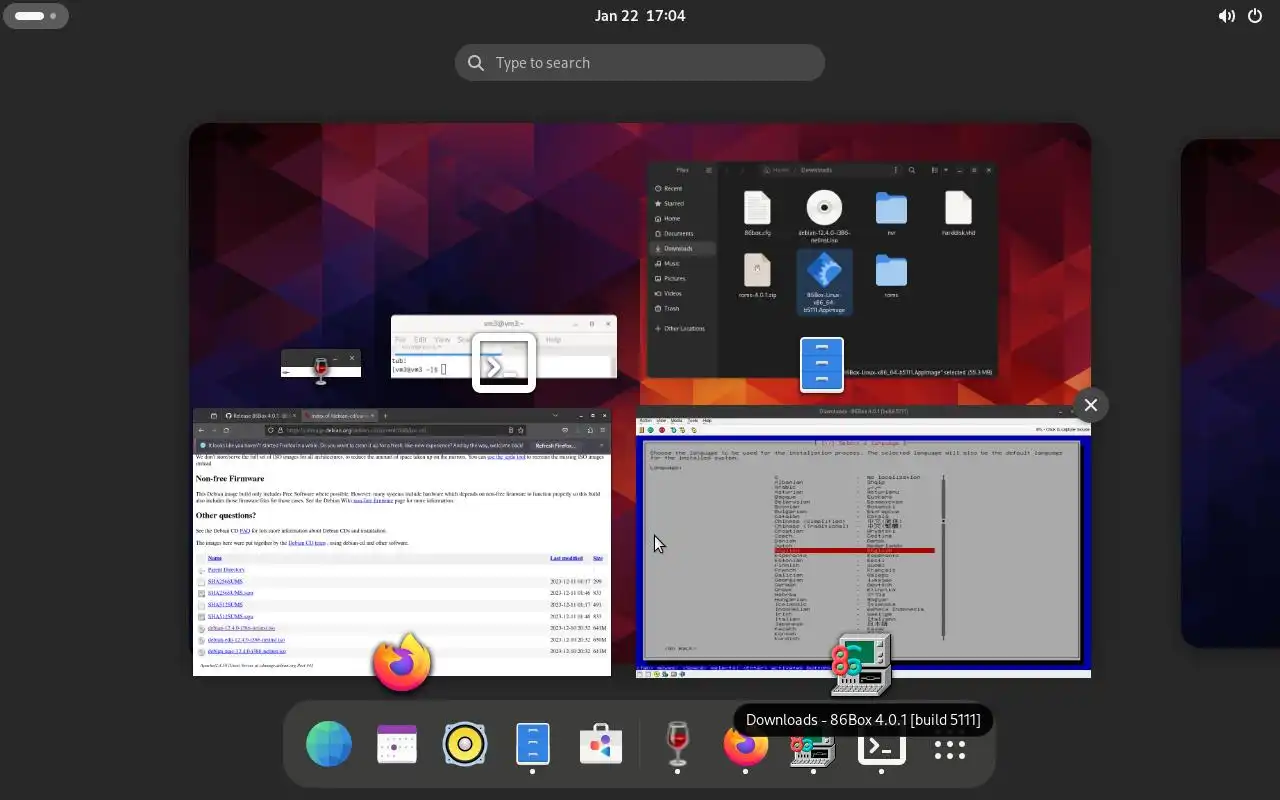Select the small Wine window thumbnail
The width and height of the screenshot is (1280, 800).
click(x=321, y=363)
